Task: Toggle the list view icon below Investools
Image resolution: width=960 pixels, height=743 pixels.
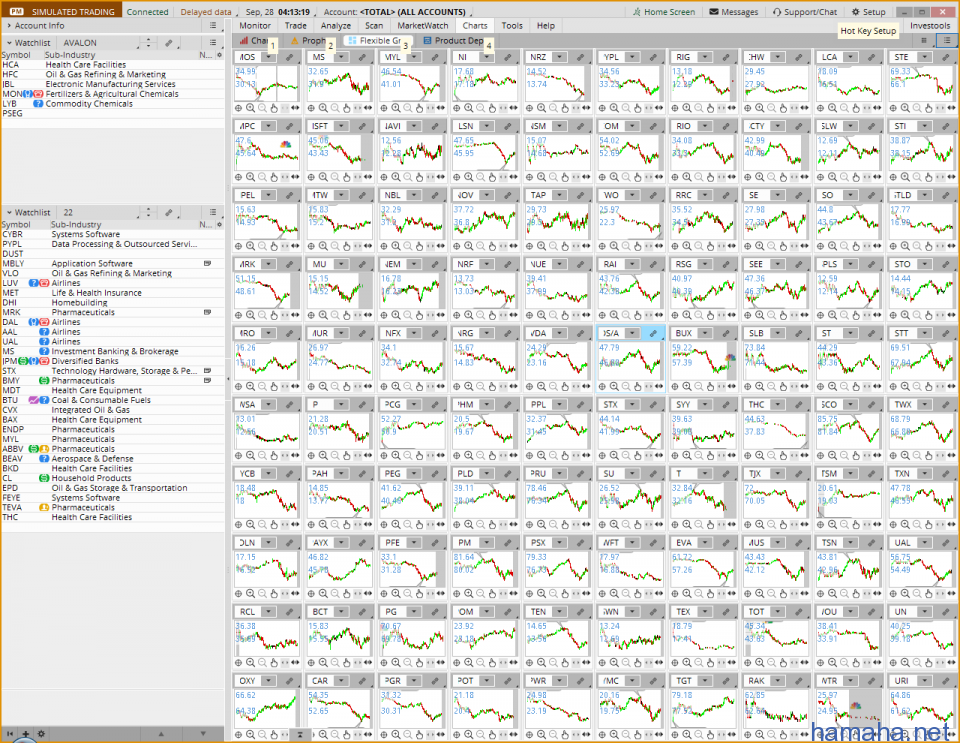Action: pos(947,40)
